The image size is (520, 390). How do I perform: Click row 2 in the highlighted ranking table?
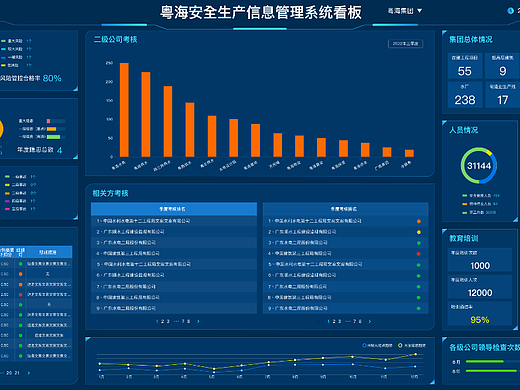tap(174, 232)
